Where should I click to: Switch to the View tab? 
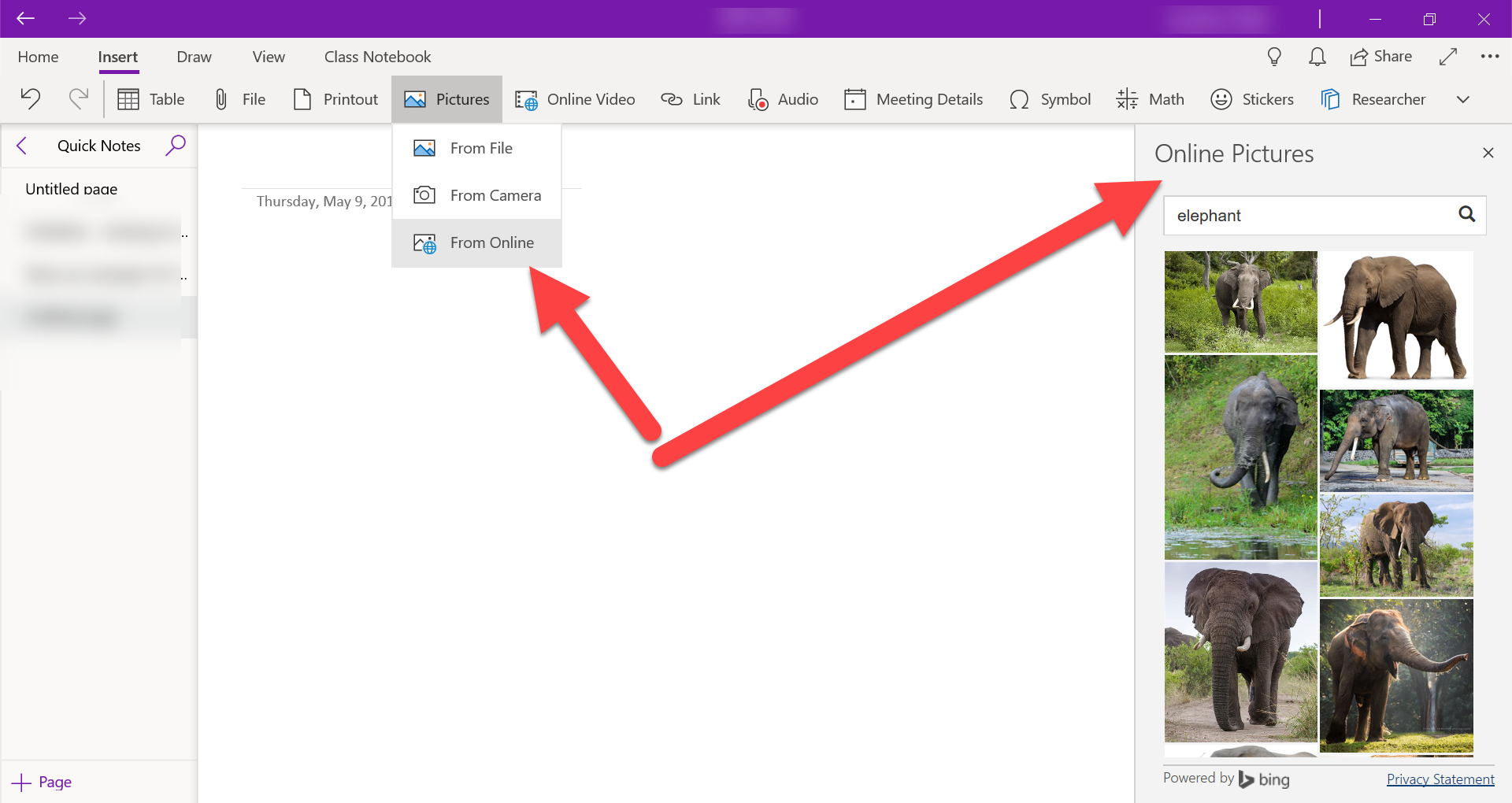(x=269, y=57)
